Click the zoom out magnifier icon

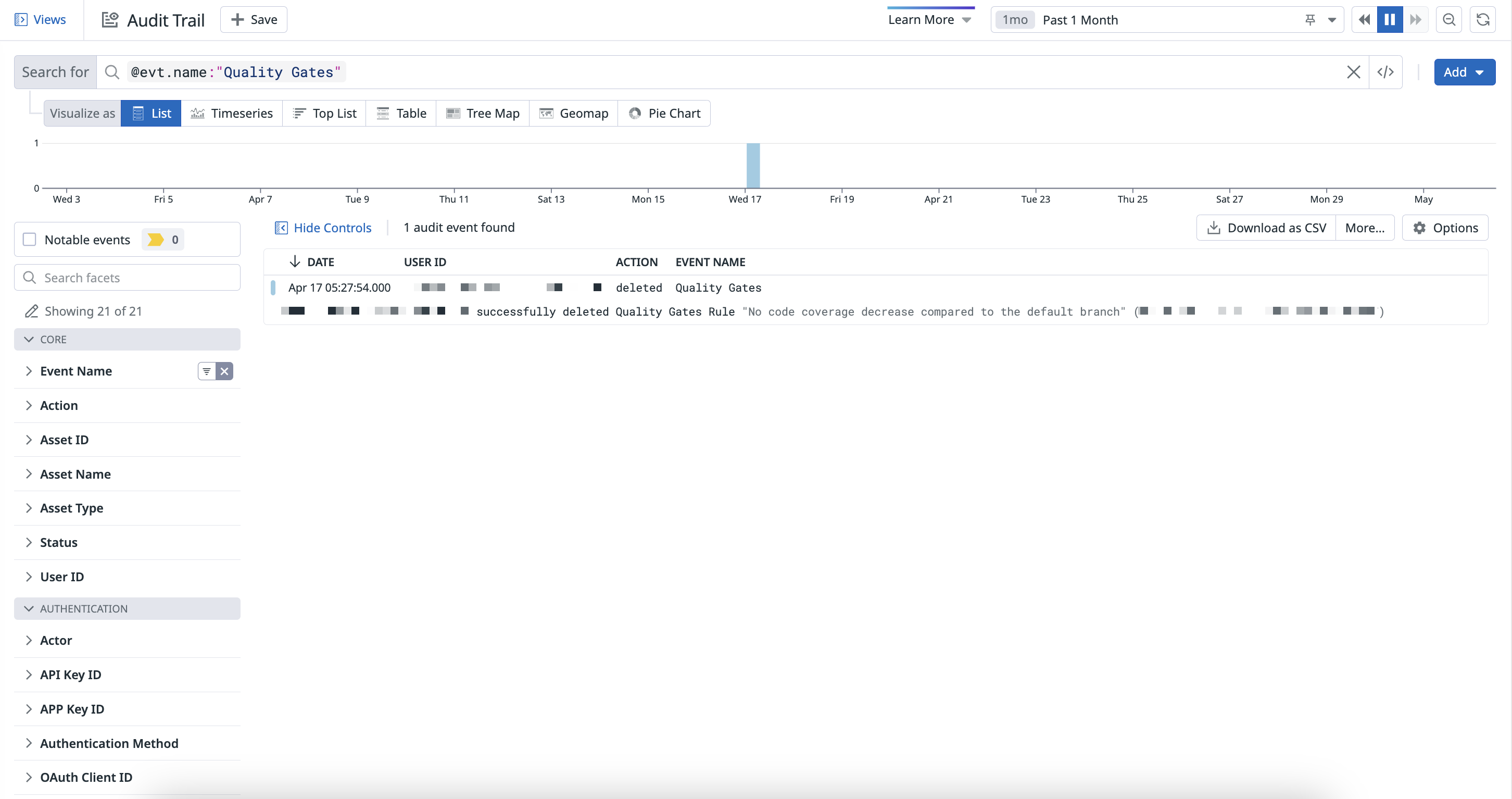(1448, 20)
